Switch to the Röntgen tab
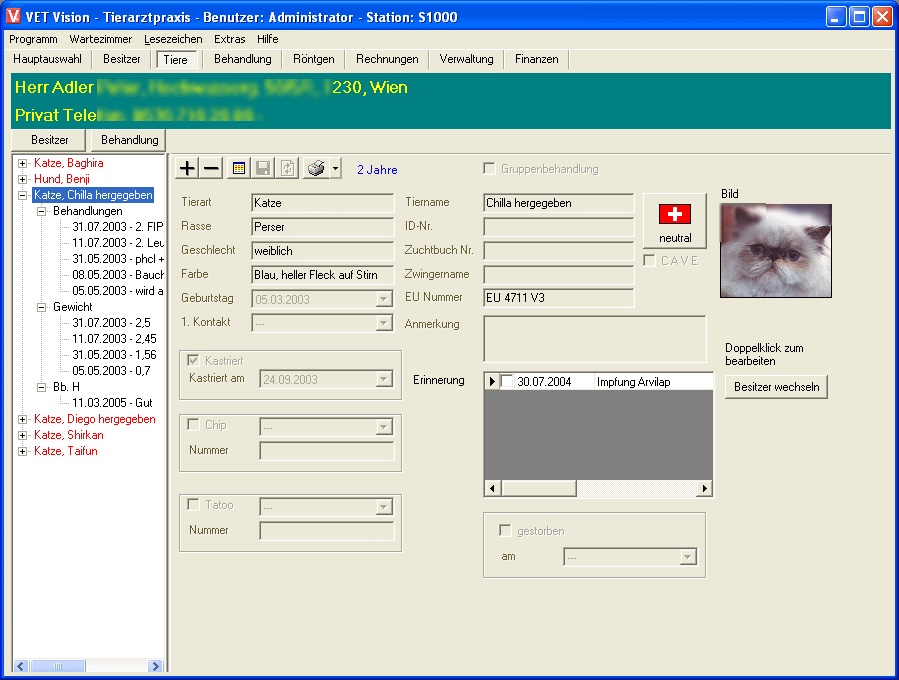The image size is (899, 680). [x=314, y=59]
